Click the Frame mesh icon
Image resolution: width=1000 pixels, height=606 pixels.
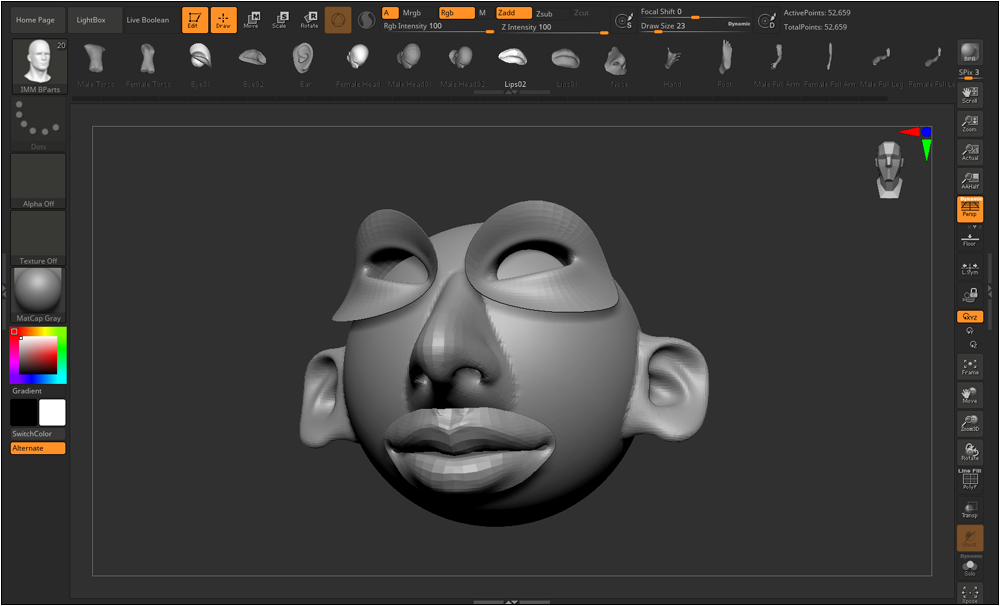tap(969, 366)
